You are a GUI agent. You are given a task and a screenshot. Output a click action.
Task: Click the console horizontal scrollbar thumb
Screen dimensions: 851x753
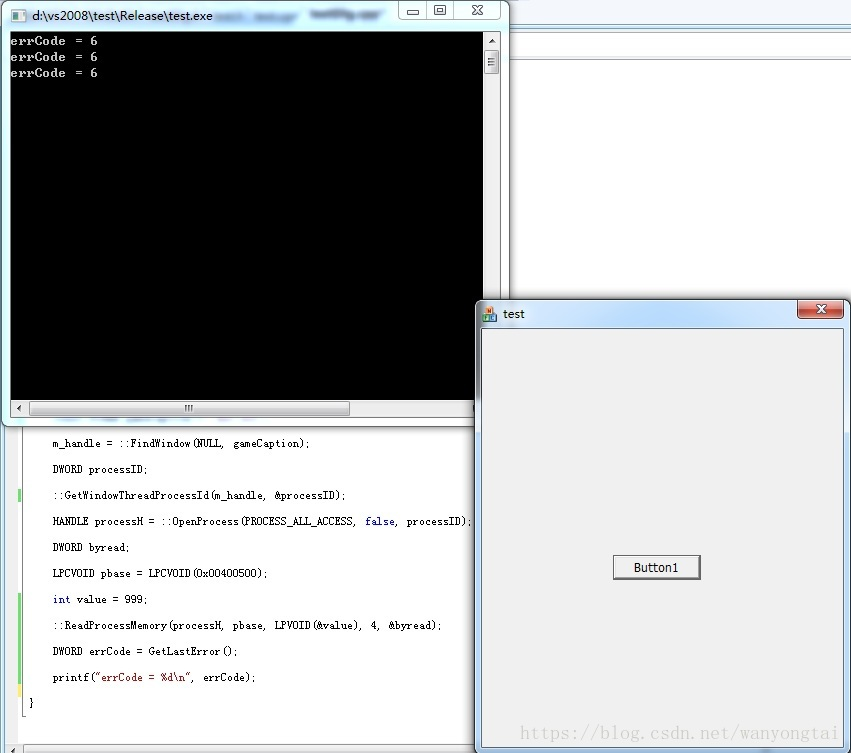pos(189,408)
